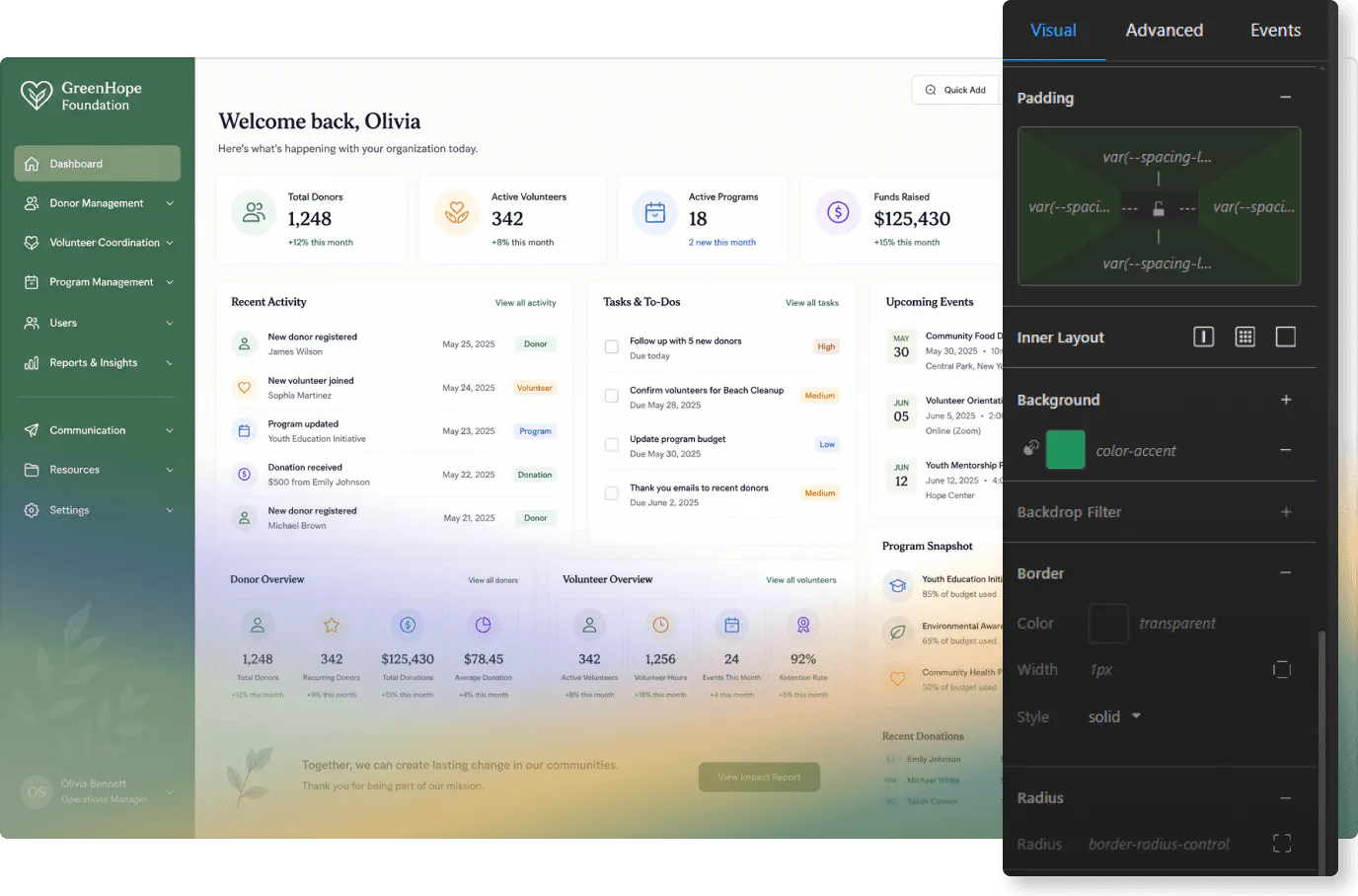The width and height of the screenshot is (1358, 896).
Task: Open Dashboard in the sidebar
Action: coord(98,164)
